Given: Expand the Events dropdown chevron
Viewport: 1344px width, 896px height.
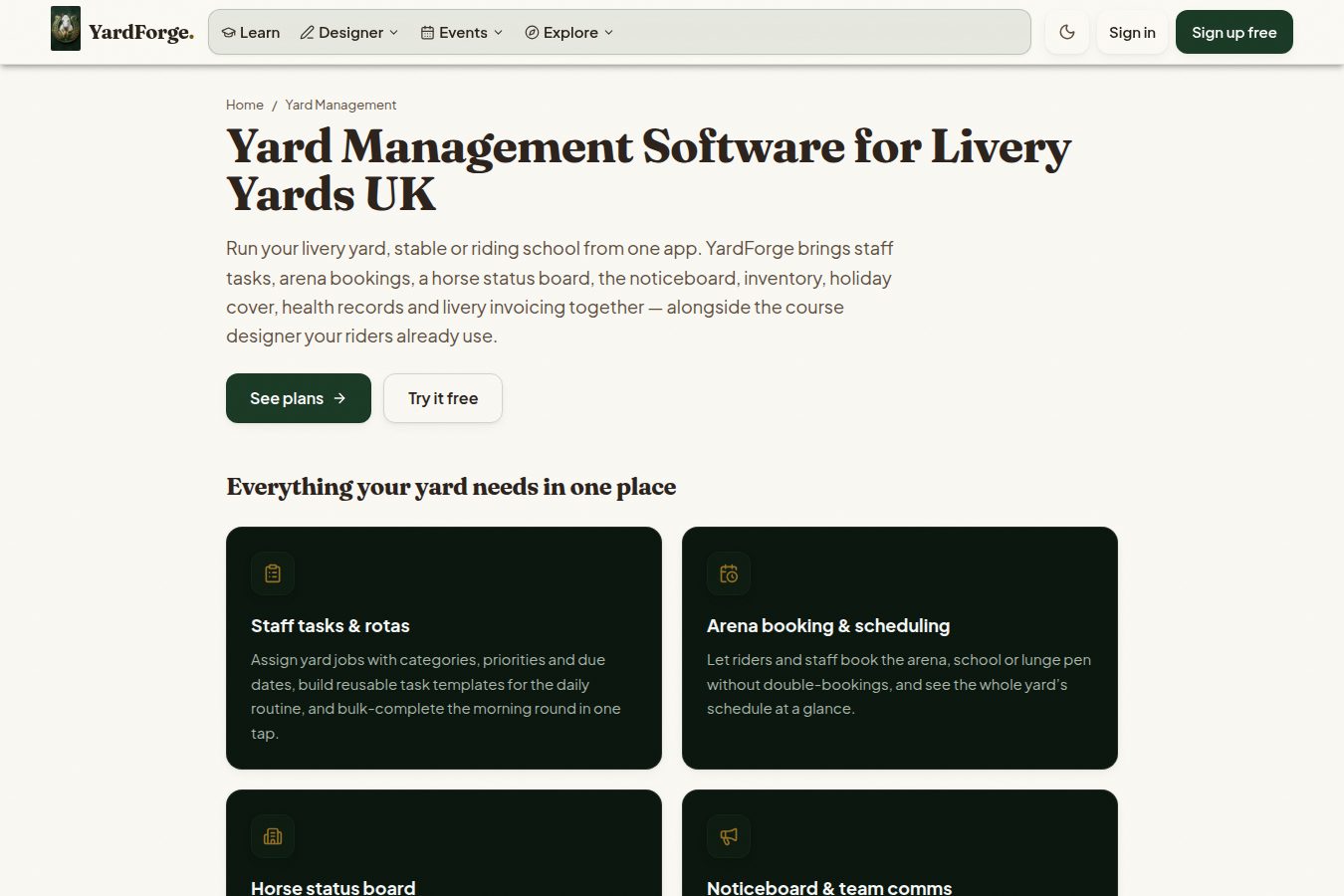Looking at the screenshot, I should pyautogui.click(x=499, y=33).
